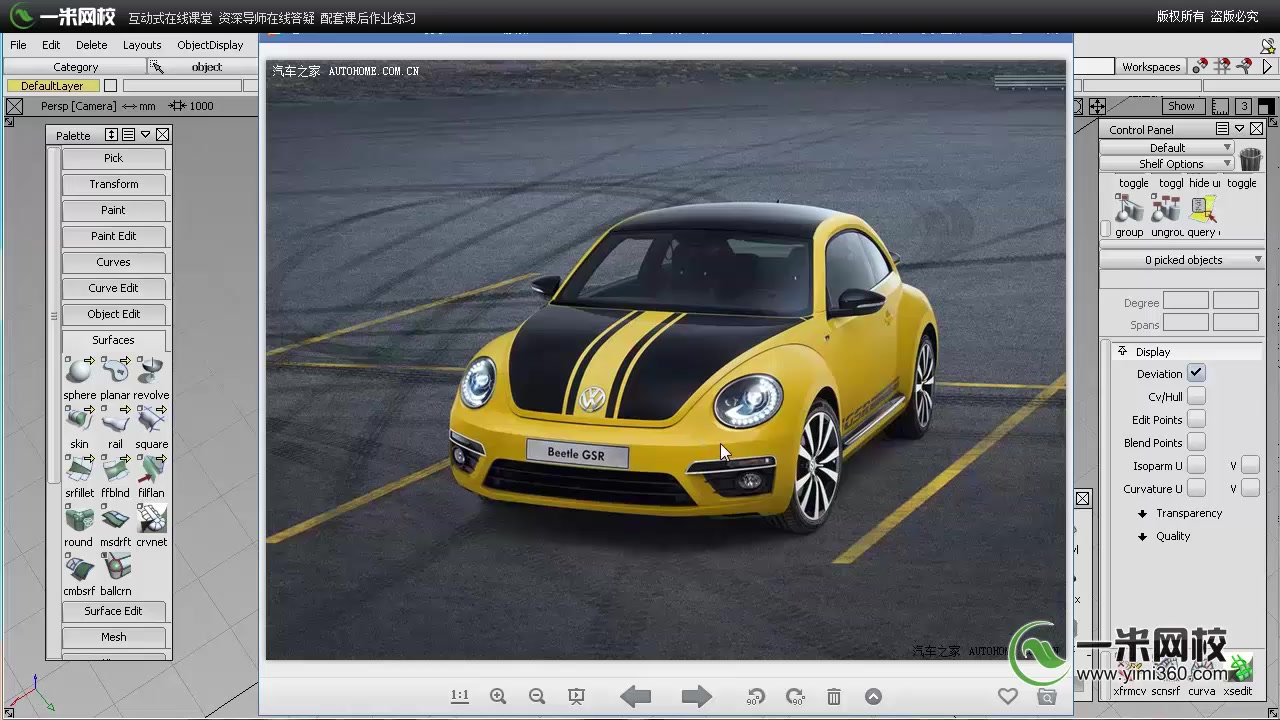Click the group shelf icon
1280x720 pixels.
(x=1129, y=209)
